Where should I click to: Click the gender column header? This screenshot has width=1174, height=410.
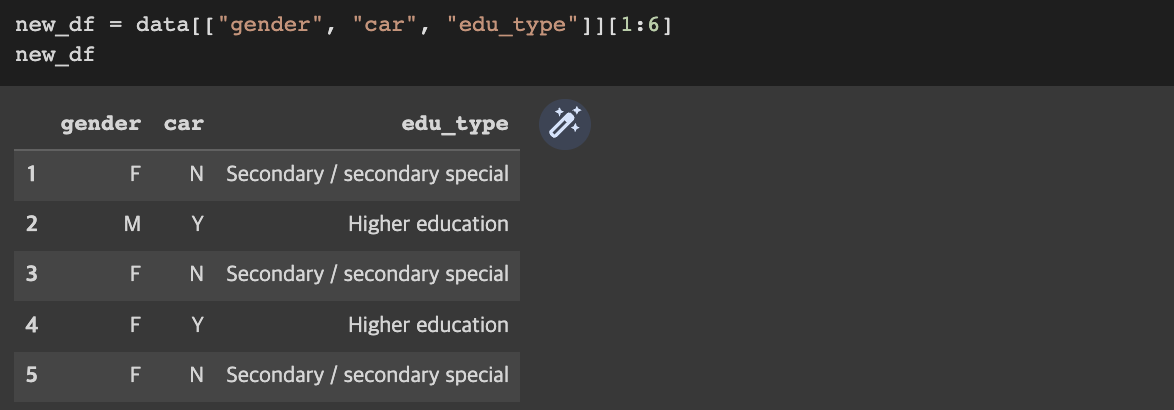click(100, 123)
